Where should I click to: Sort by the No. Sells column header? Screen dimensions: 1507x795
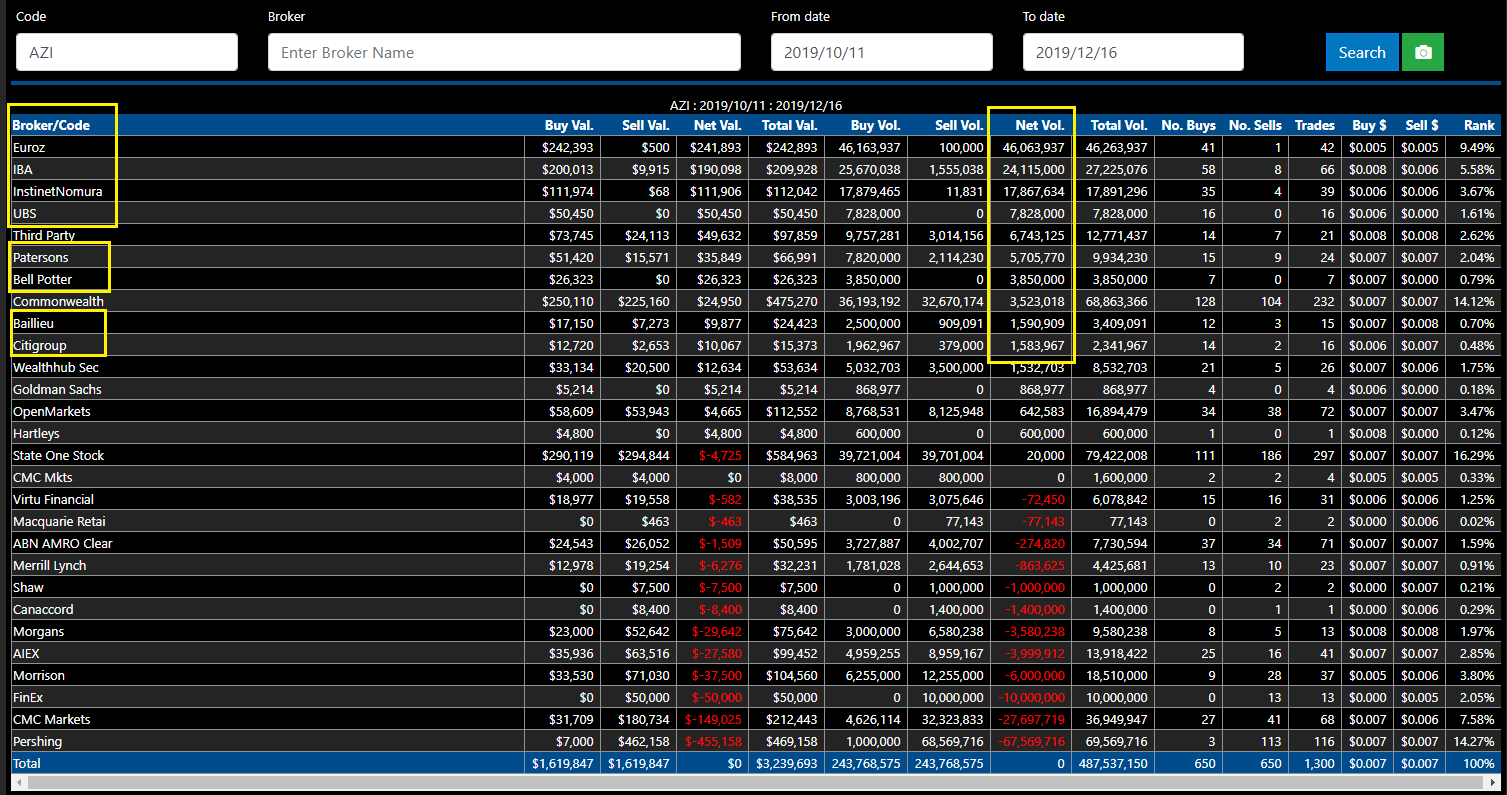click(x=1255, y=125)
